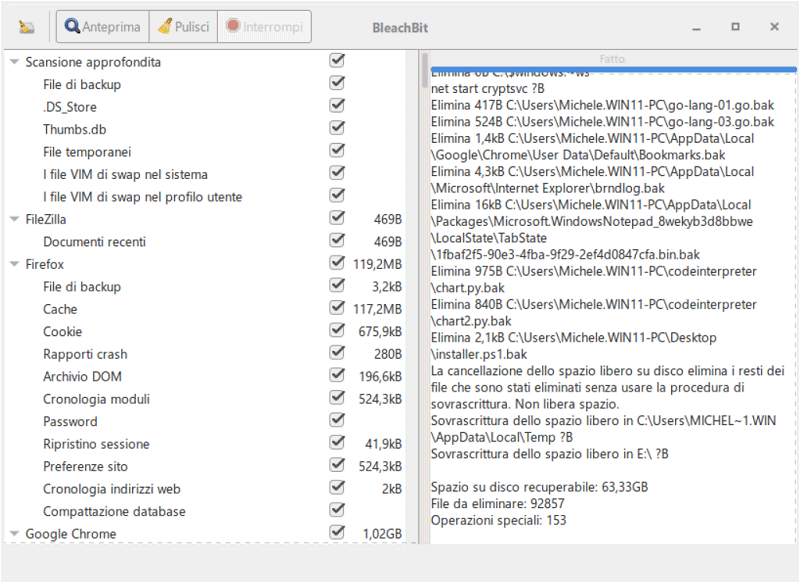Screen dimensions: 800x583
Task: Select the Rapporti crash row
Action: pyautogui.click(x=205, y=354)
